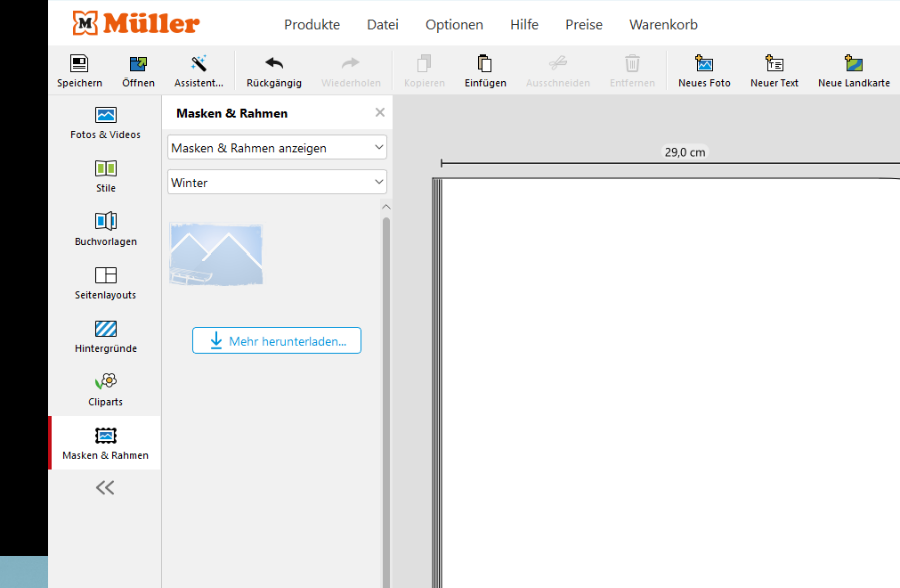Click Mehr herunterladen... button
The height and width of the screenshot is (588, 900).
(277, 341)
